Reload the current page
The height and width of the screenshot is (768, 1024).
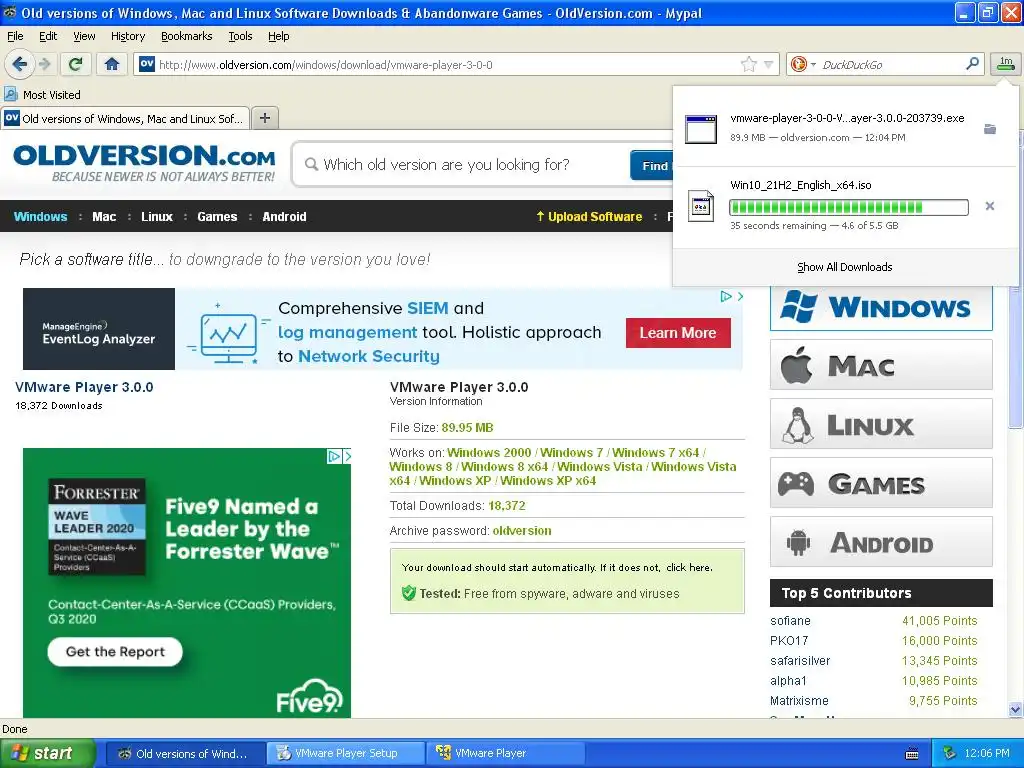click(x=76, y=64)
